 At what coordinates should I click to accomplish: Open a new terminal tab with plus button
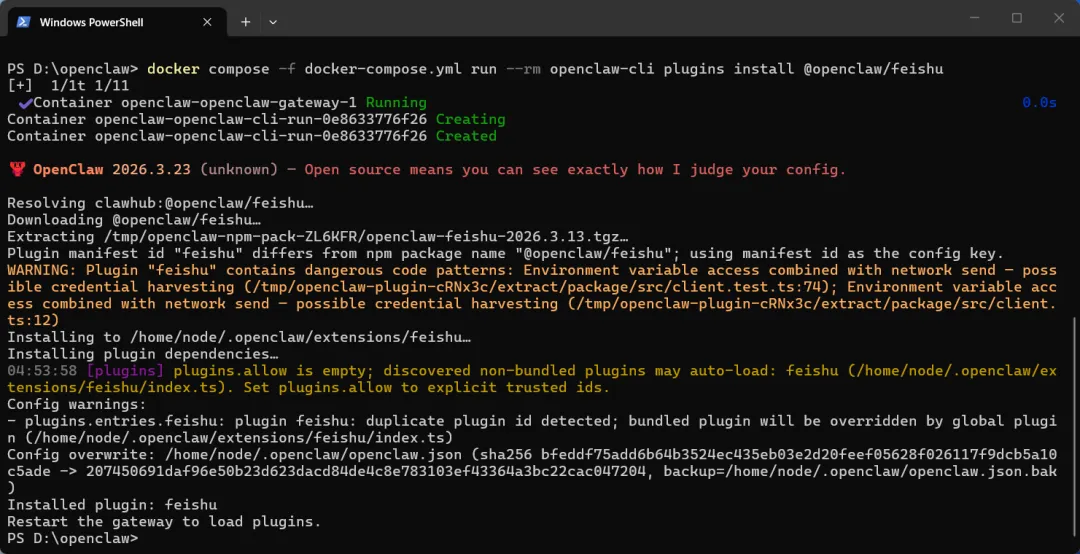(x=245, y=22)
